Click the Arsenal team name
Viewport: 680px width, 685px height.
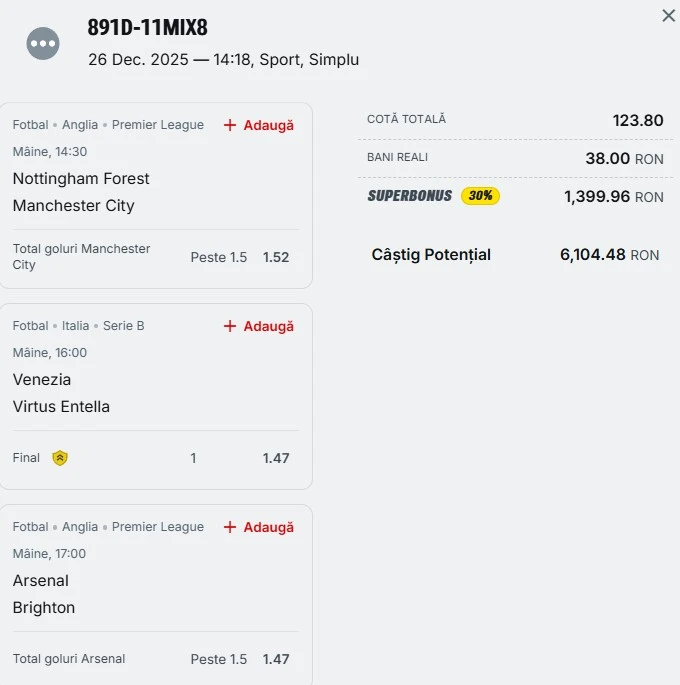click(41, 581)
